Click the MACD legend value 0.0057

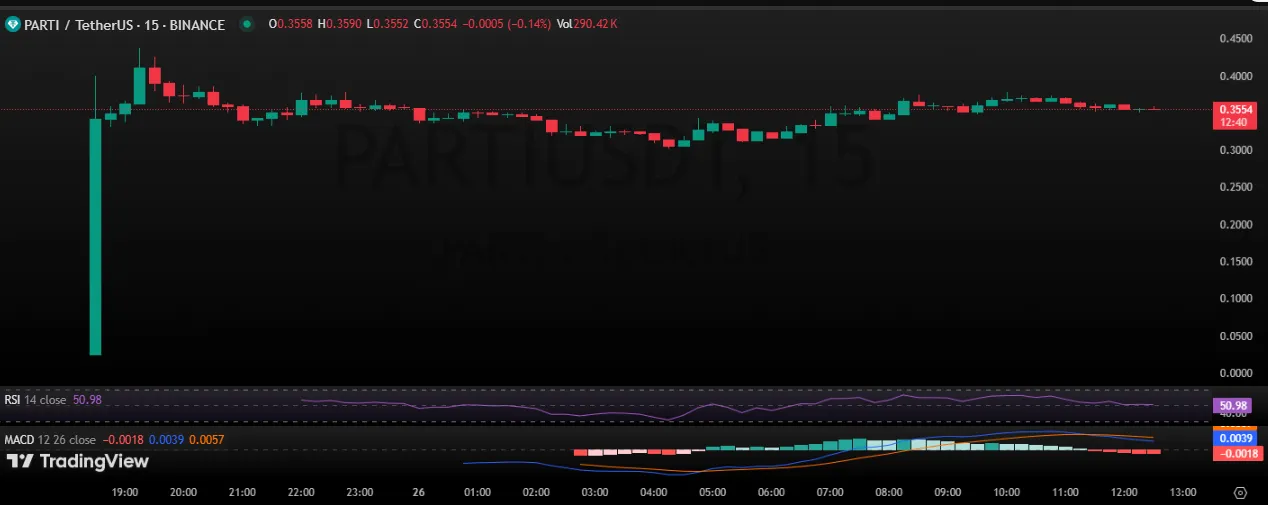click(206, 440)
